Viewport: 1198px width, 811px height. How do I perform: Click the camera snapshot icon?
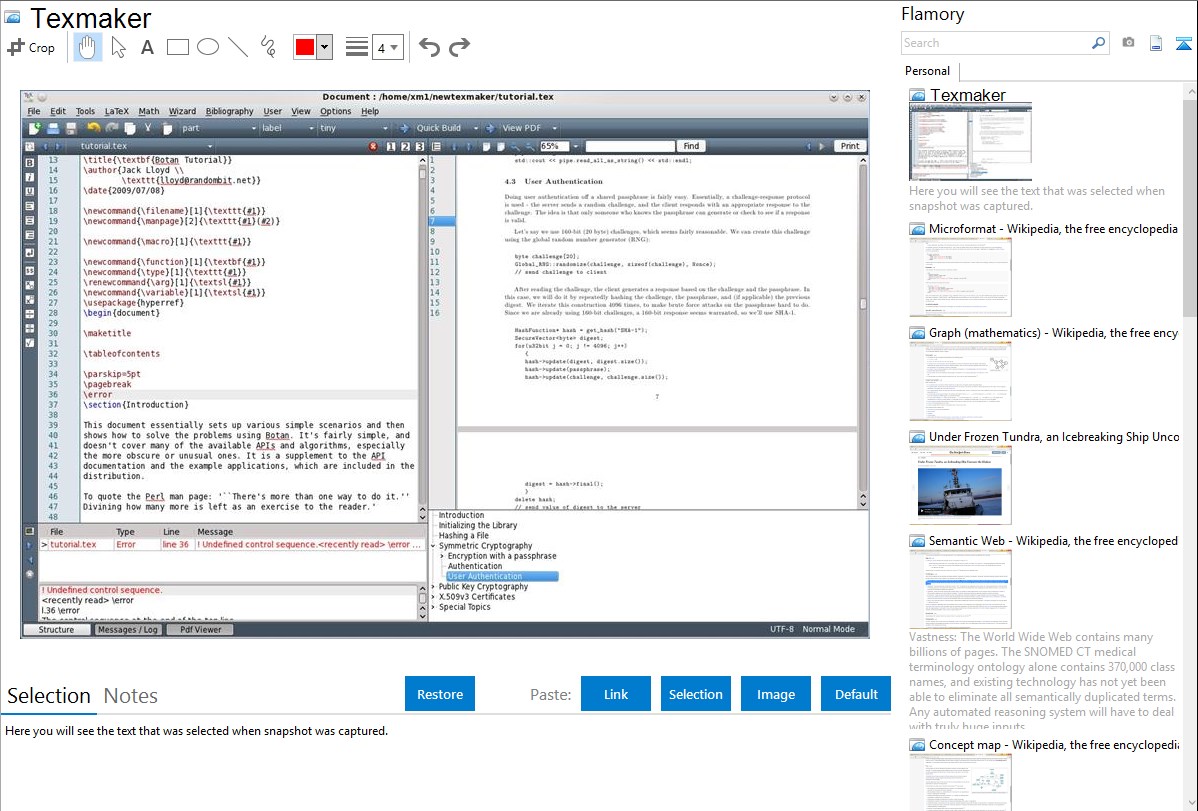point(1128,43)
